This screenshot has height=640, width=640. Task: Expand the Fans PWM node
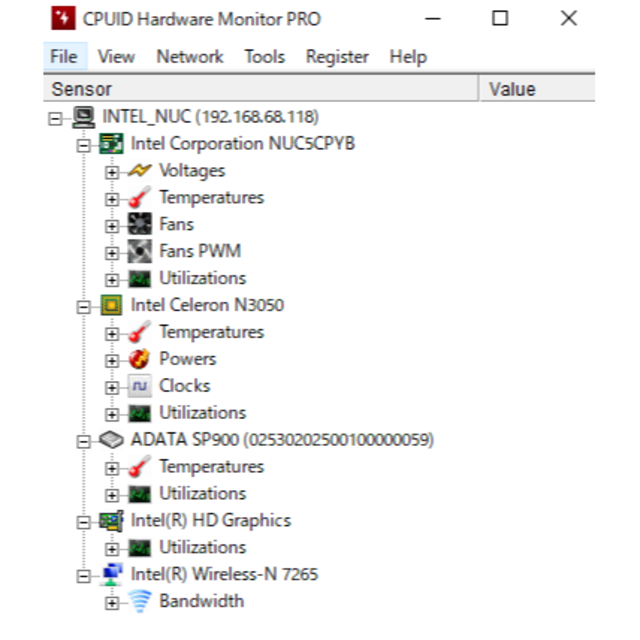111,253
